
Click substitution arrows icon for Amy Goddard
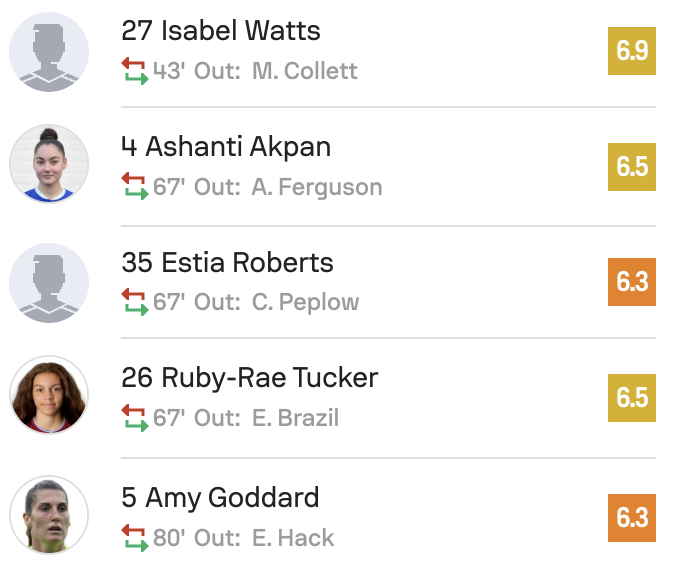(134, 537)
